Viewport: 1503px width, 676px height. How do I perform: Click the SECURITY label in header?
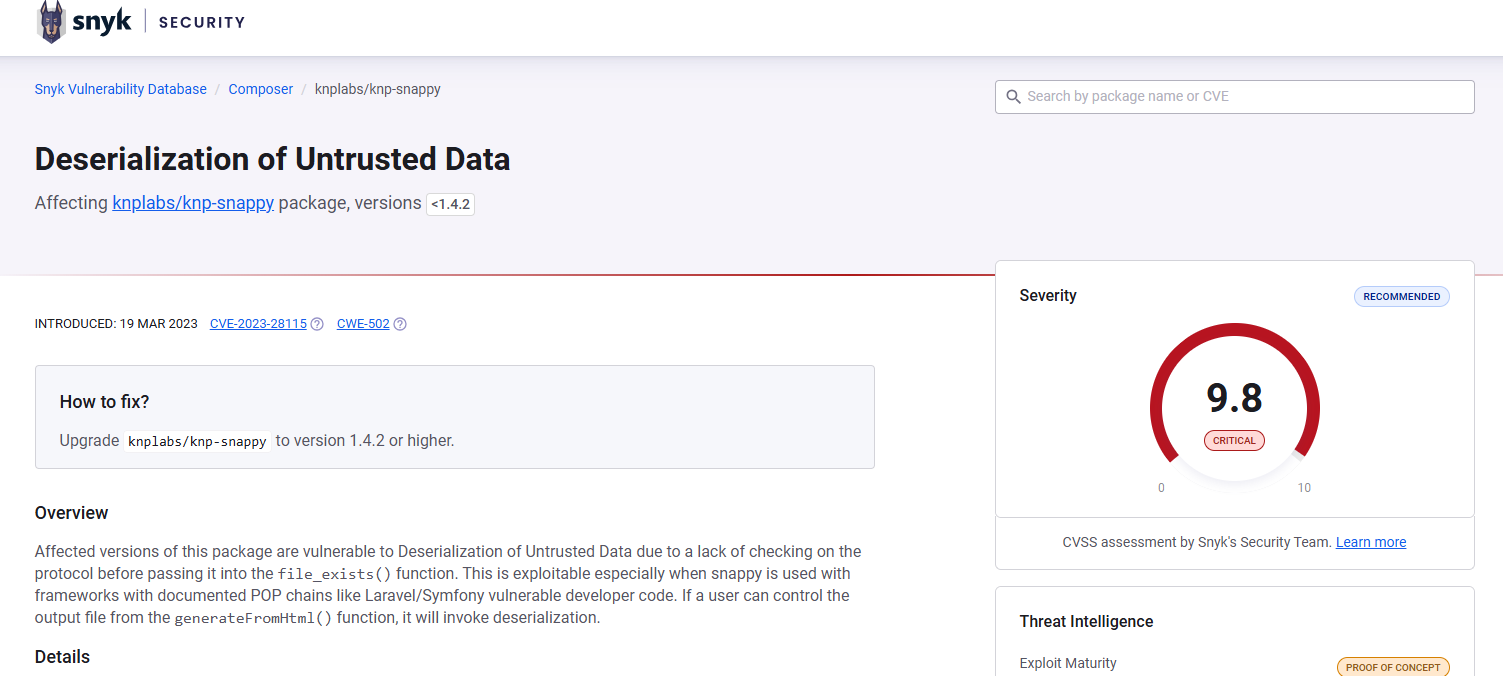[201, 22]
